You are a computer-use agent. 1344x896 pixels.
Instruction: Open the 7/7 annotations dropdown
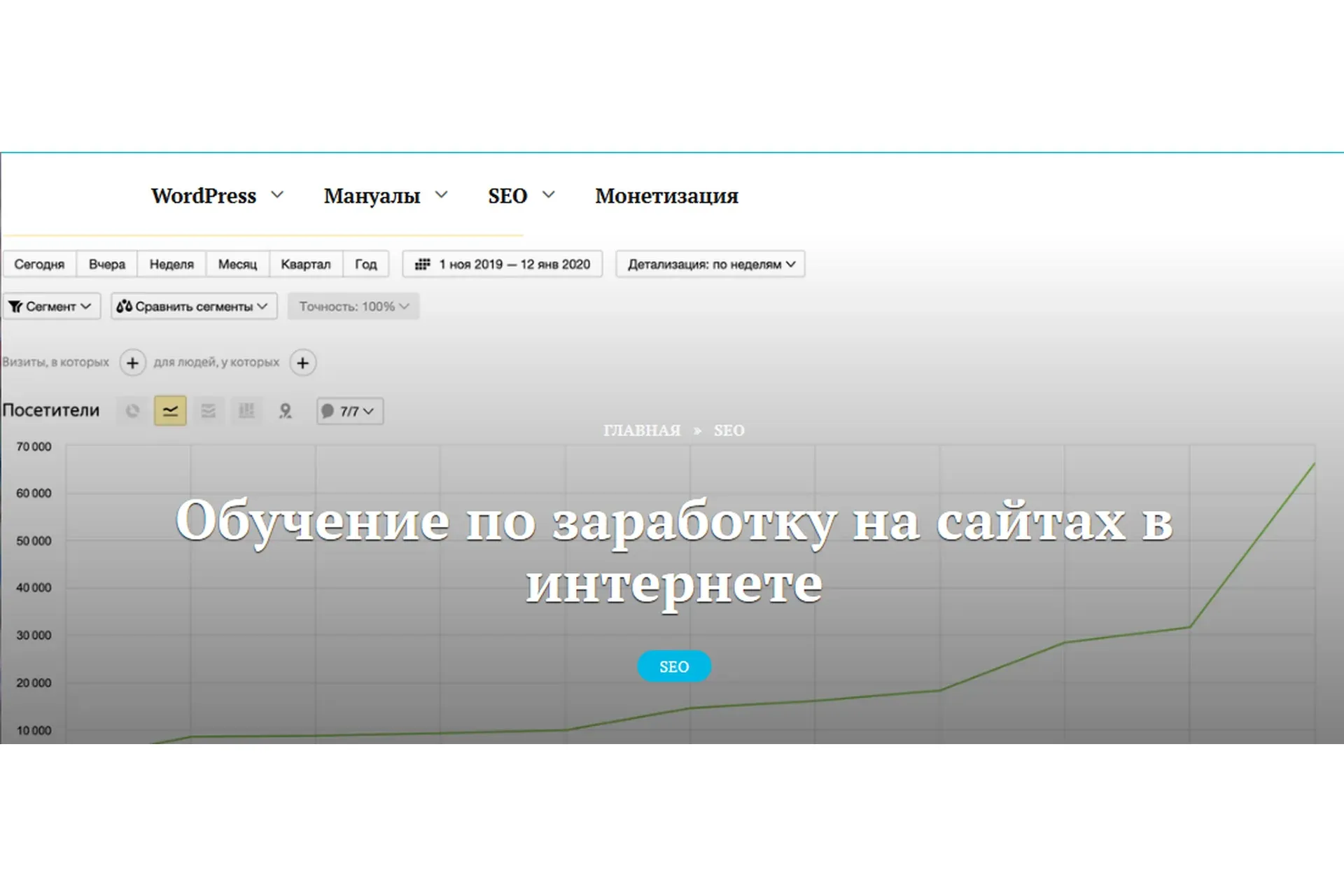point(350,411)
